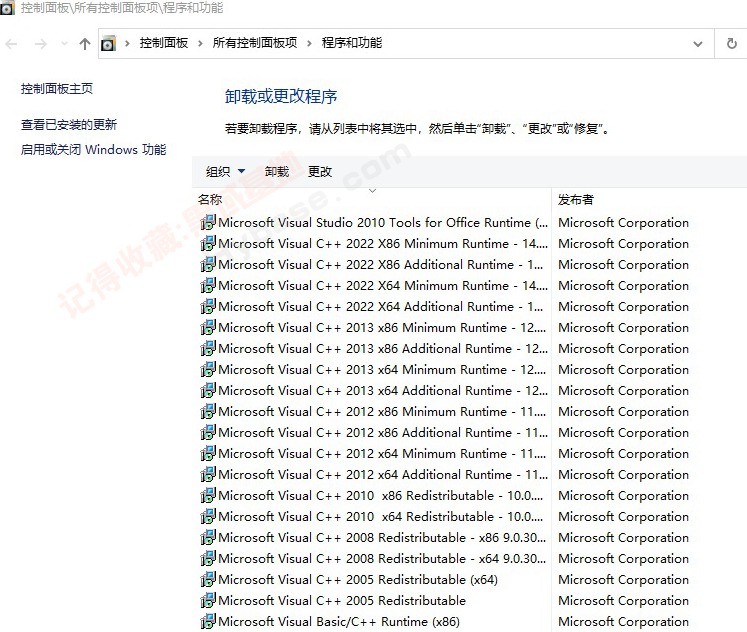Image resolution: width=747 pixels, height=632 pixels.
Task: Open the recent locations dropdown arrow
Action: pos(64,44)
